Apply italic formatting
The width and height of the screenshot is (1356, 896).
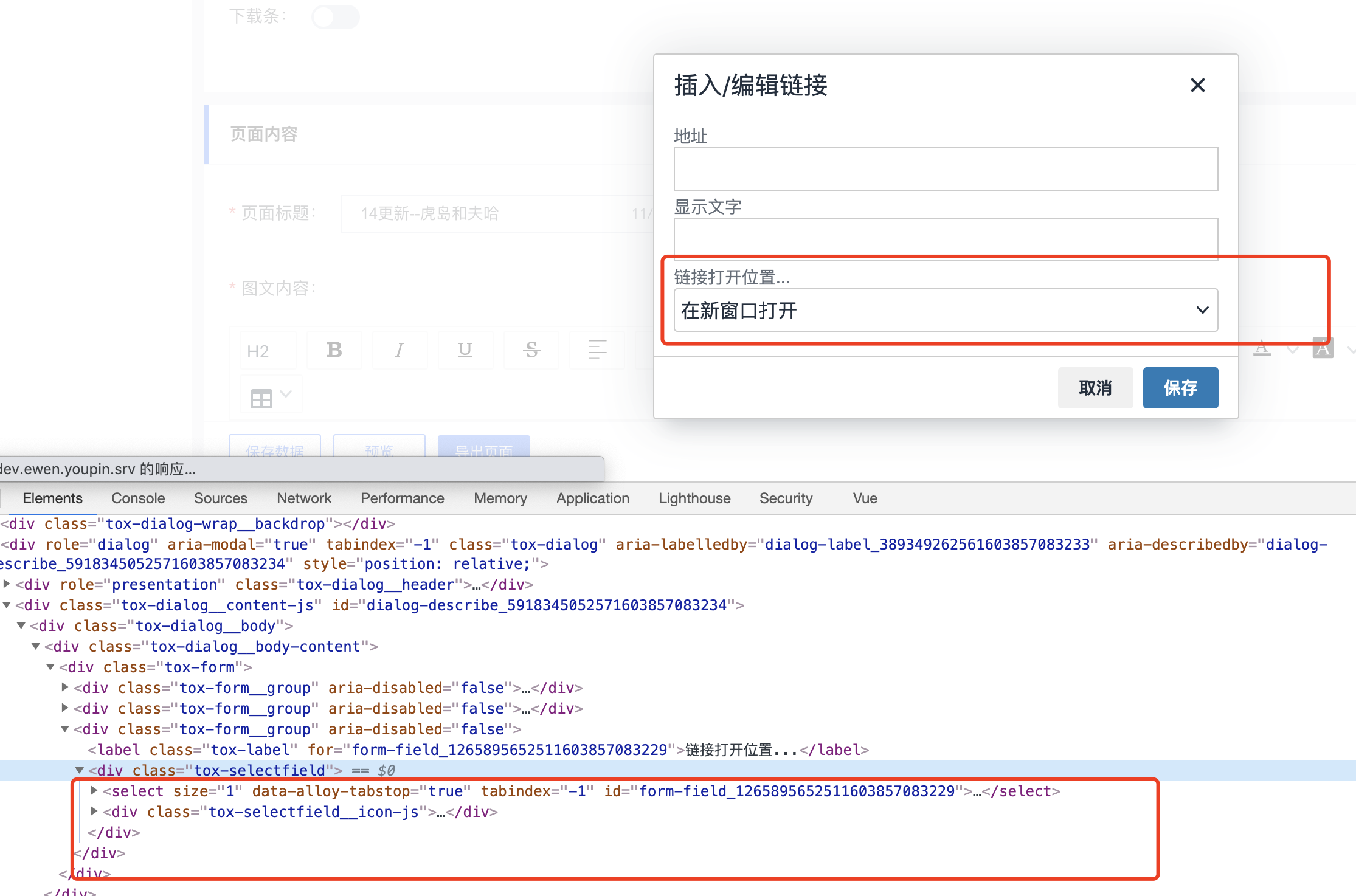(400, 350)
